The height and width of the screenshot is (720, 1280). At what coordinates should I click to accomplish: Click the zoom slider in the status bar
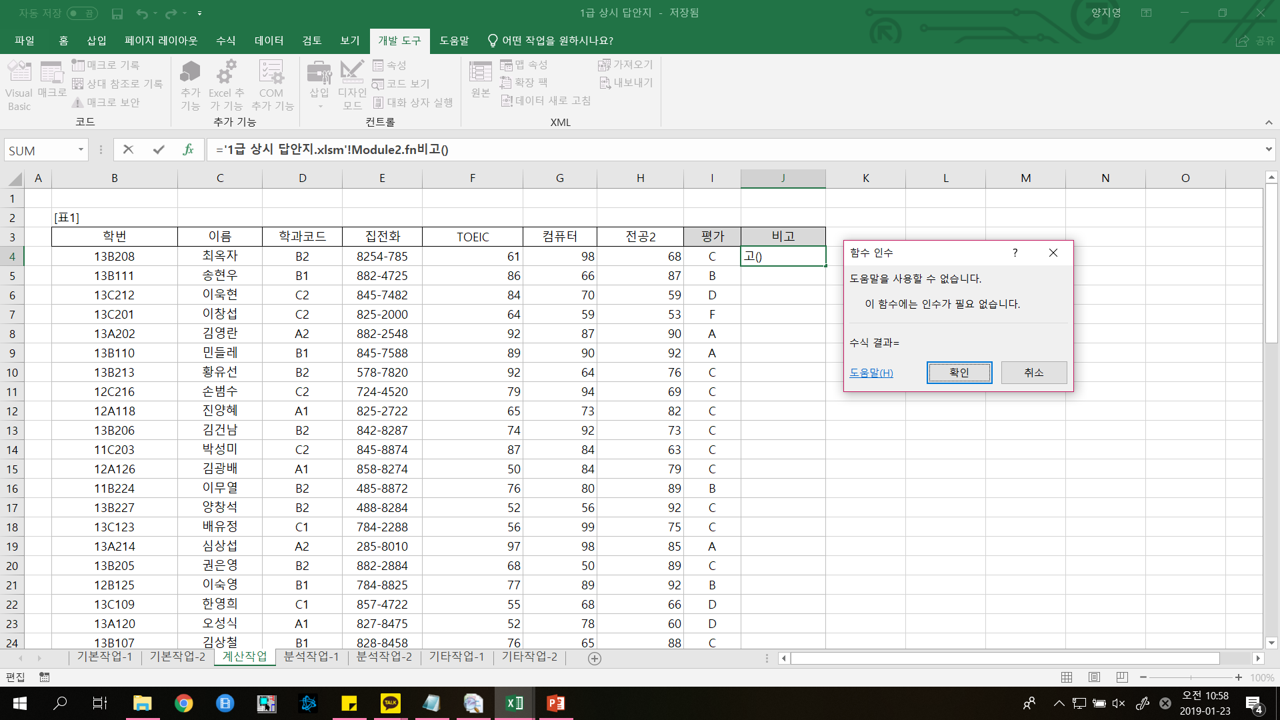(1190, 677)
